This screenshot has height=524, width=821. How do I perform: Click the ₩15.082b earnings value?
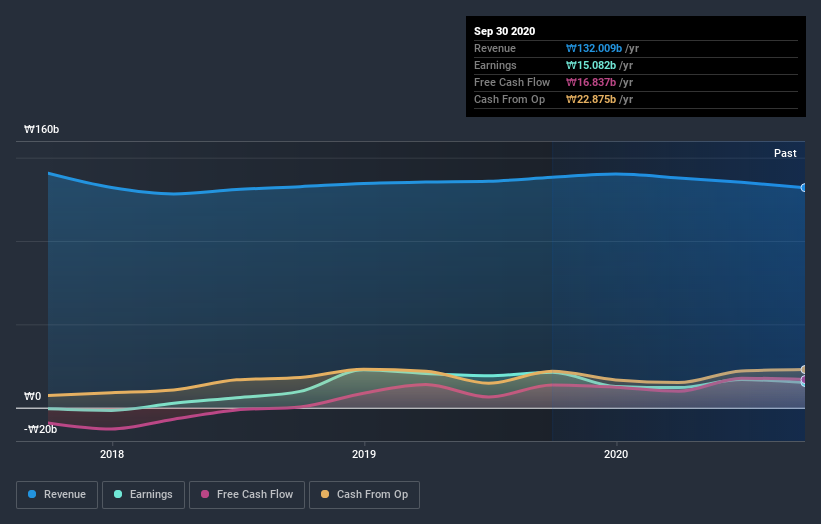[591, 65]
